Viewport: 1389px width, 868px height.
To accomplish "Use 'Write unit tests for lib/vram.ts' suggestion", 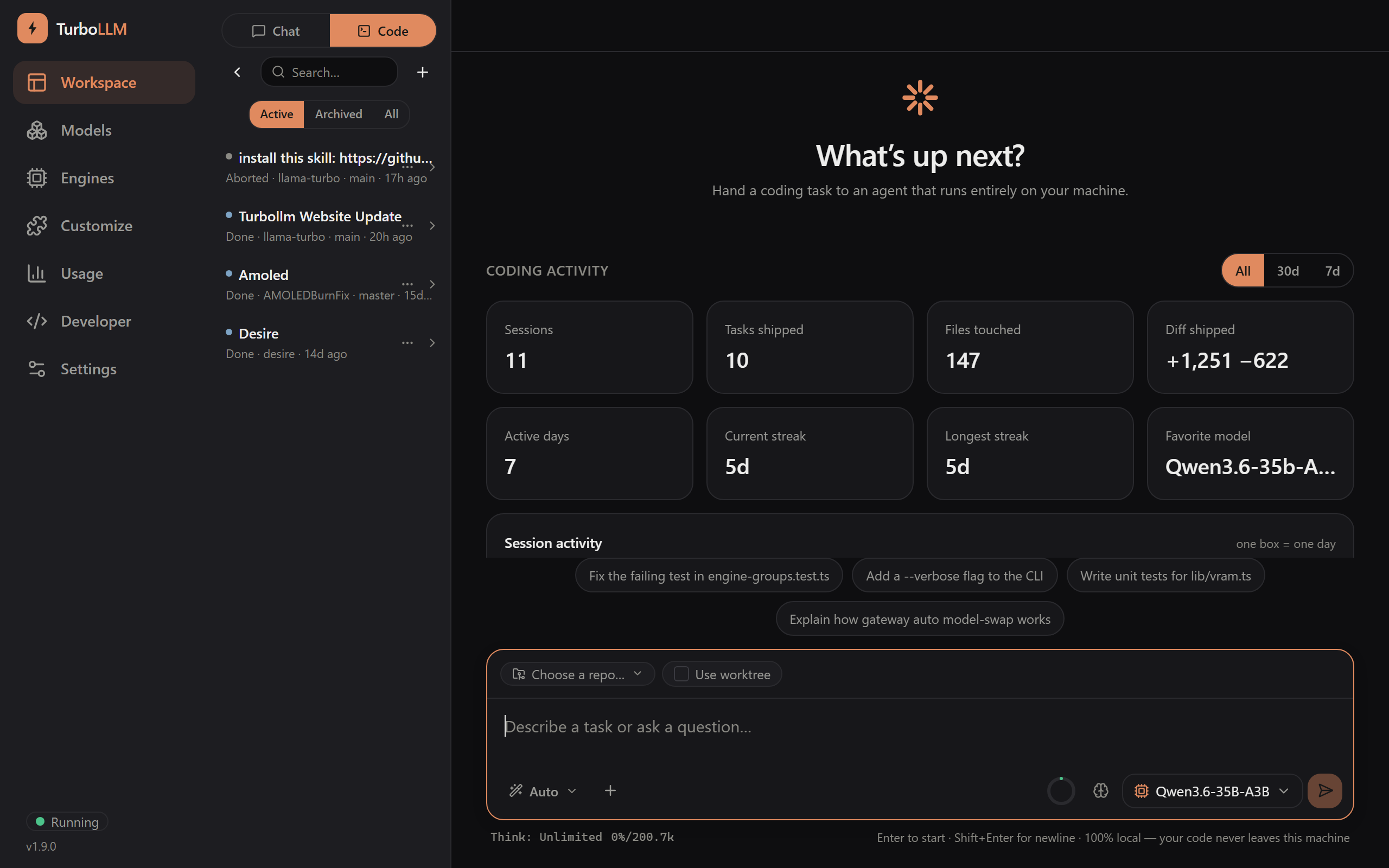I will click(1165, 576).
